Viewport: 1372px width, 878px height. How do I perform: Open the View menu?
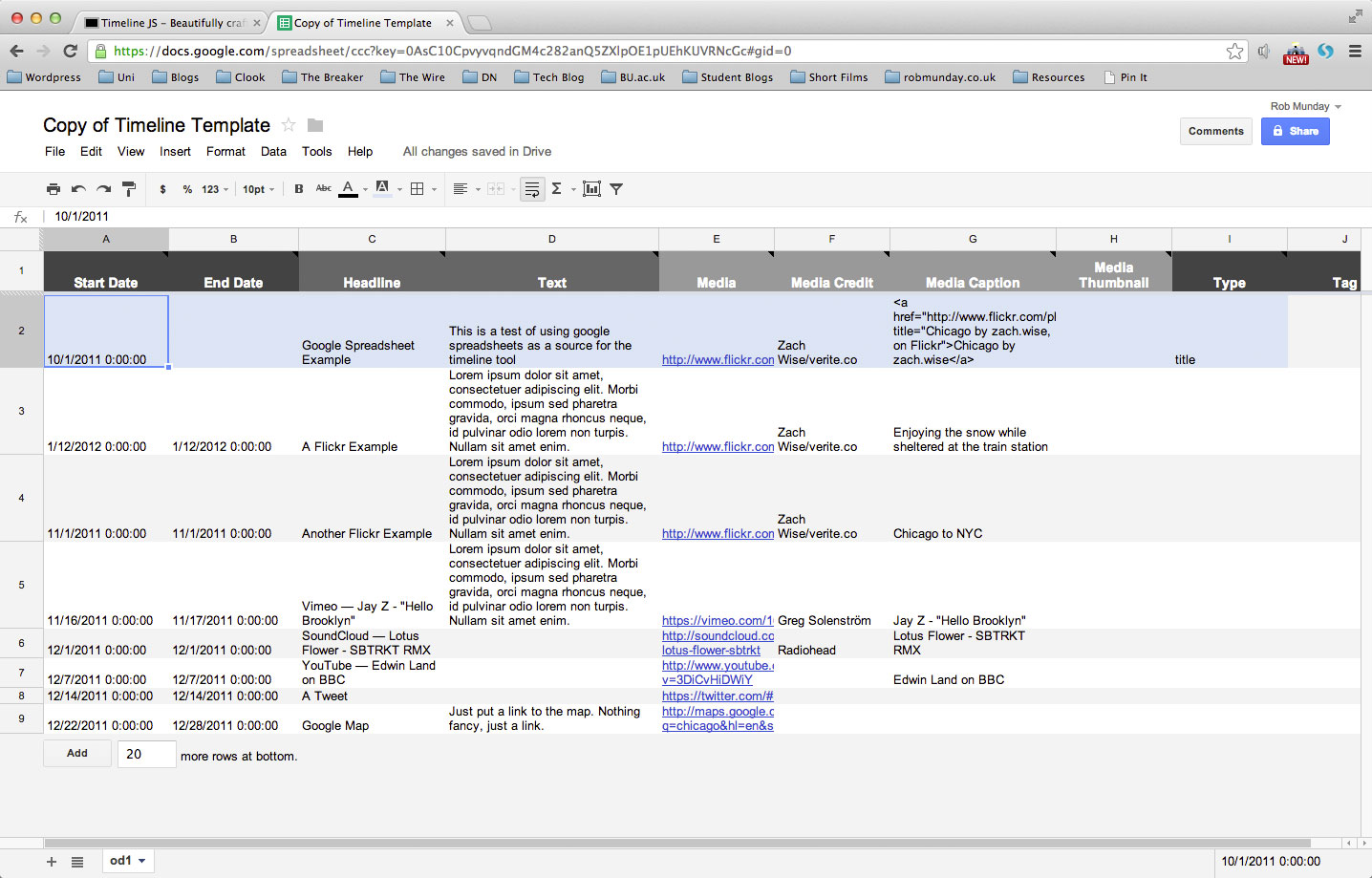pyautogui.click(x=131, y=151)
